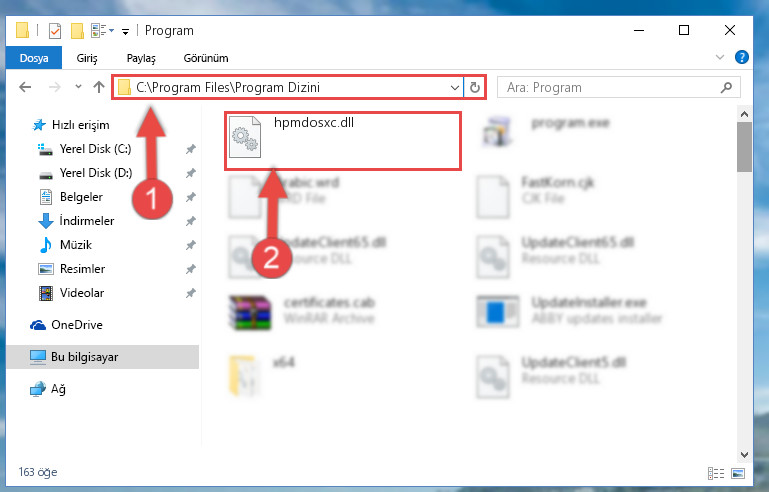
Task: Switch to details view in status bar
Action: click(716, 473)
